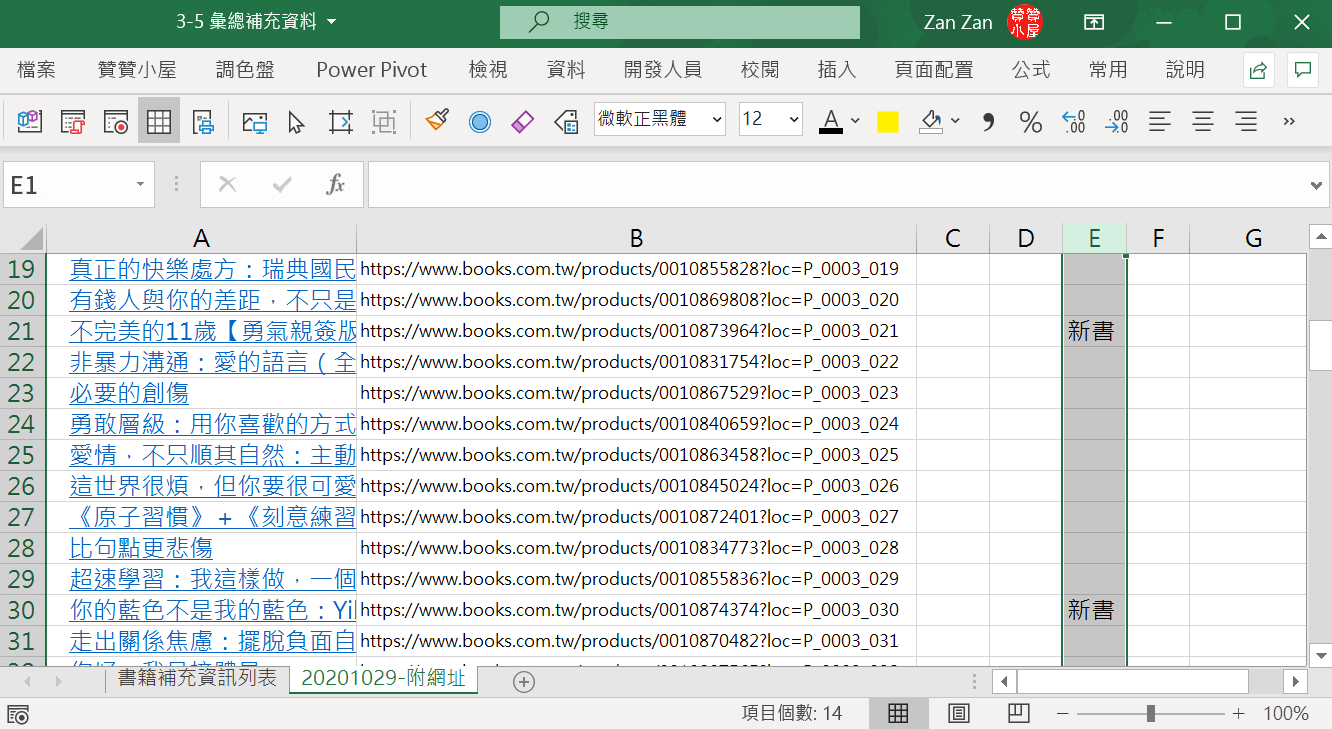The image size is (1332, 729).
Task: Click the Zan Zan account avatar
Action: (1025, 22)
